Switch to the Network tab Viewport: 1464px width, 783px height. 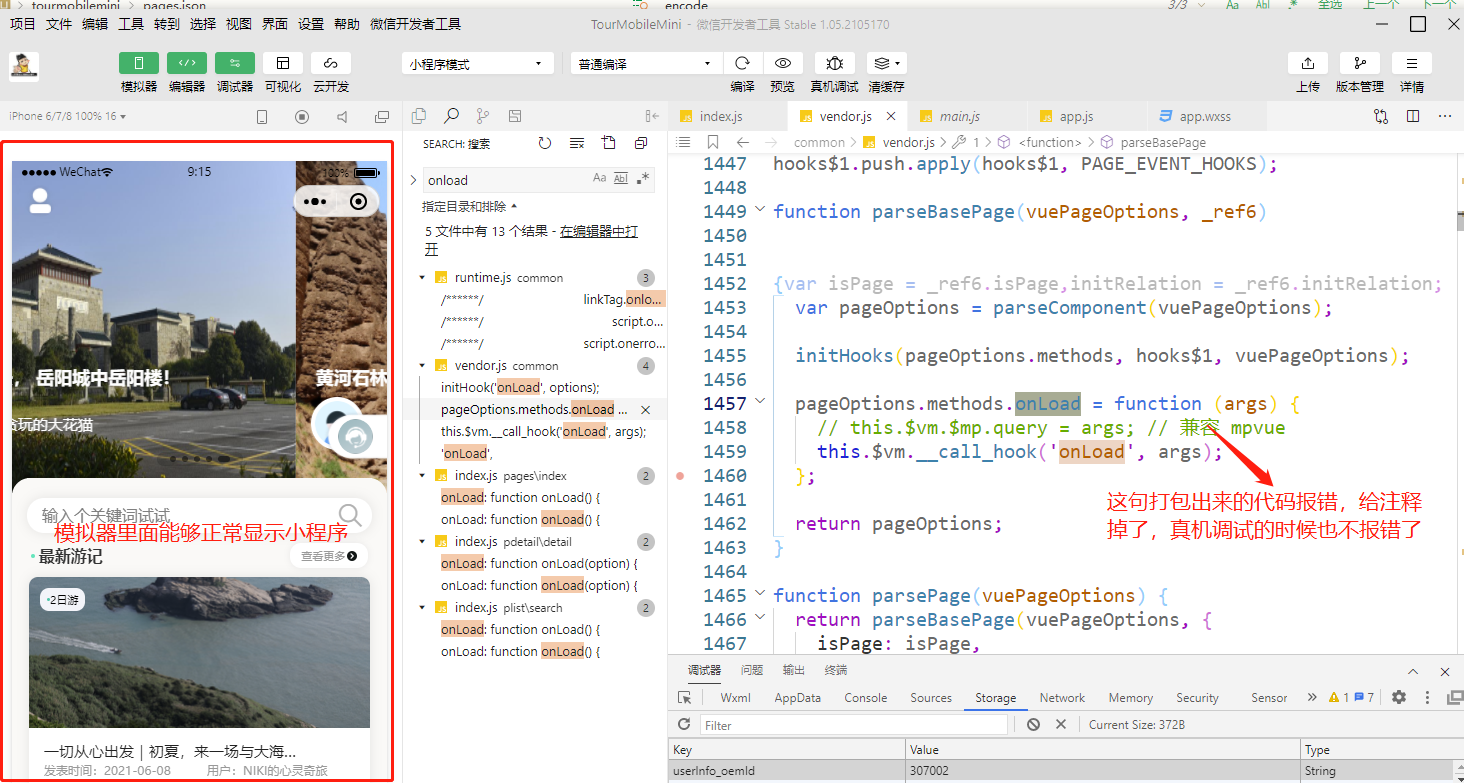click(1062, 698)
